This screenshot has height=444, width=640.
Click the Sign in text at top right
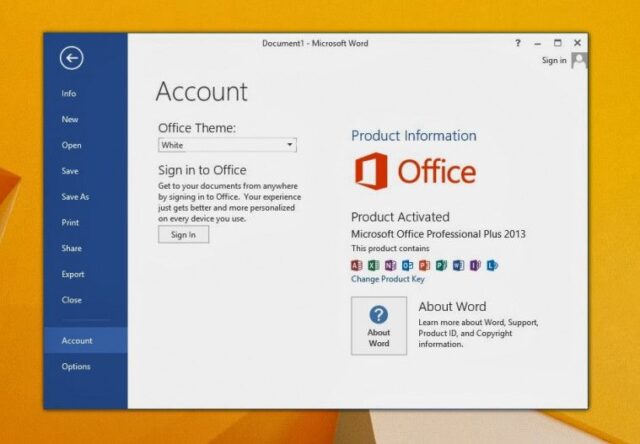point(554,61)
